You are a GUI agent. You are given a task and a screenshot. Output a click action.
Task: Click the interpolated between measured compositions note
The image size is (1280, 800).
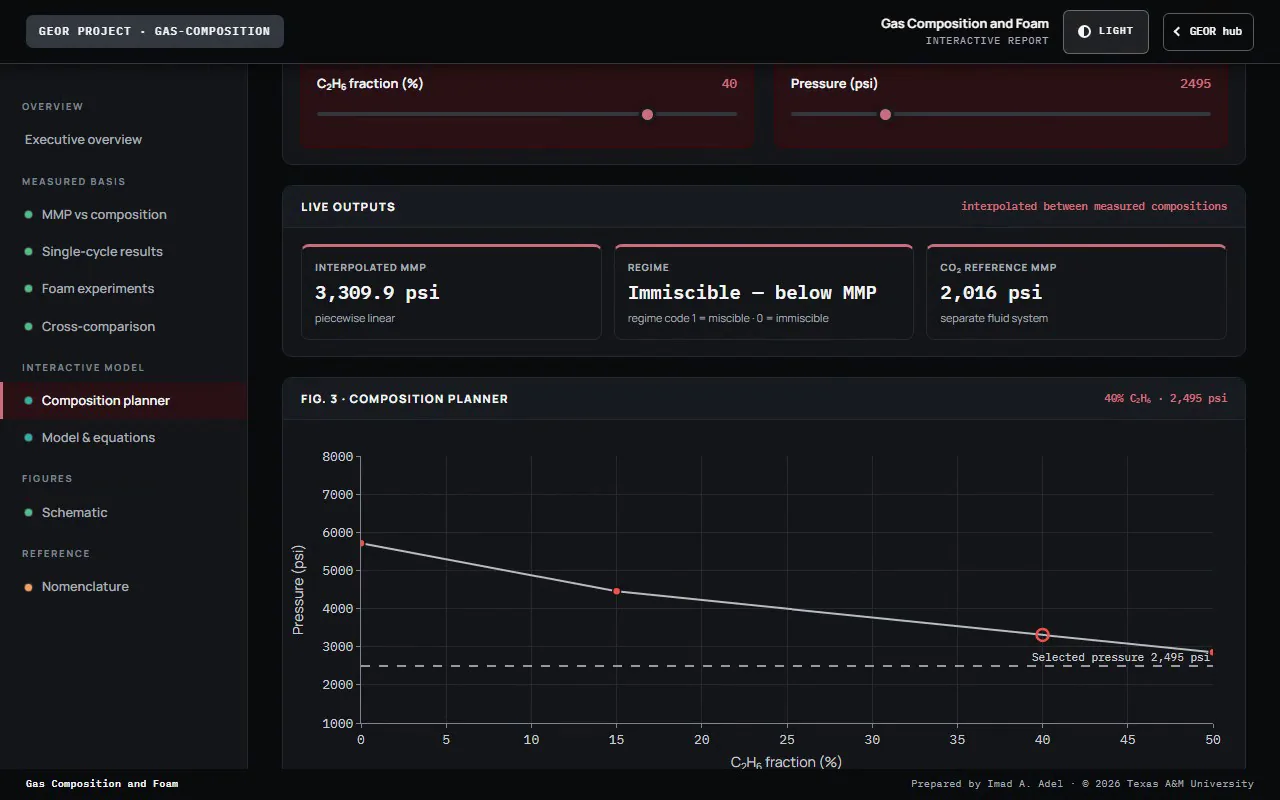(x=1094, y=206)
